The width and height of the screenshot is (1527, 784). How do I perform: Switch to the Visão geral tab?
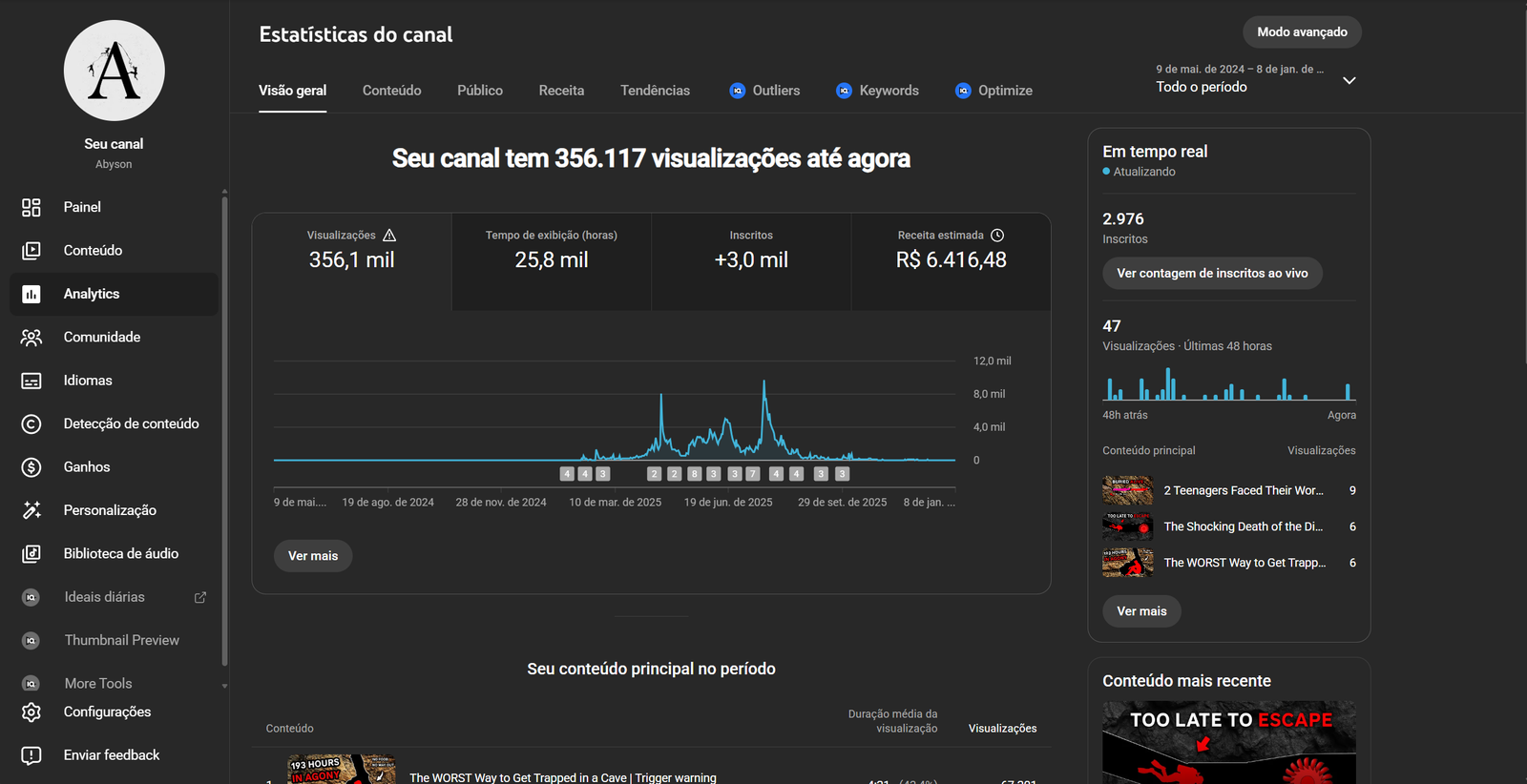[292, 91]
